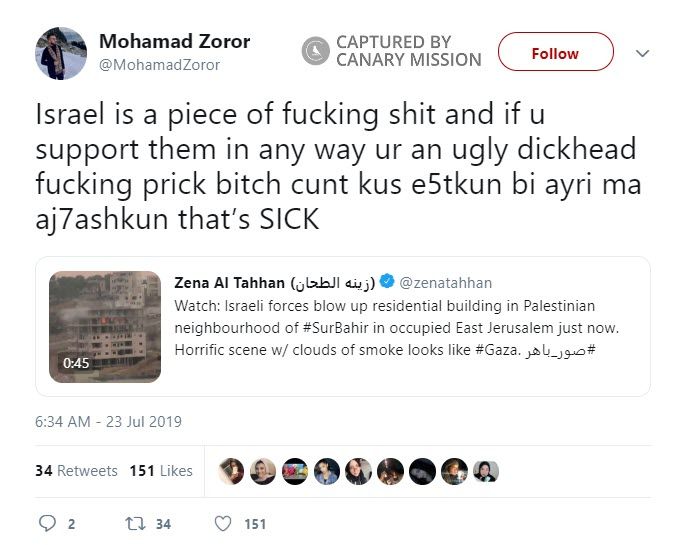Expand the tweet options chevron menu
The image size is (685, 545).
[x=642, y=53]
